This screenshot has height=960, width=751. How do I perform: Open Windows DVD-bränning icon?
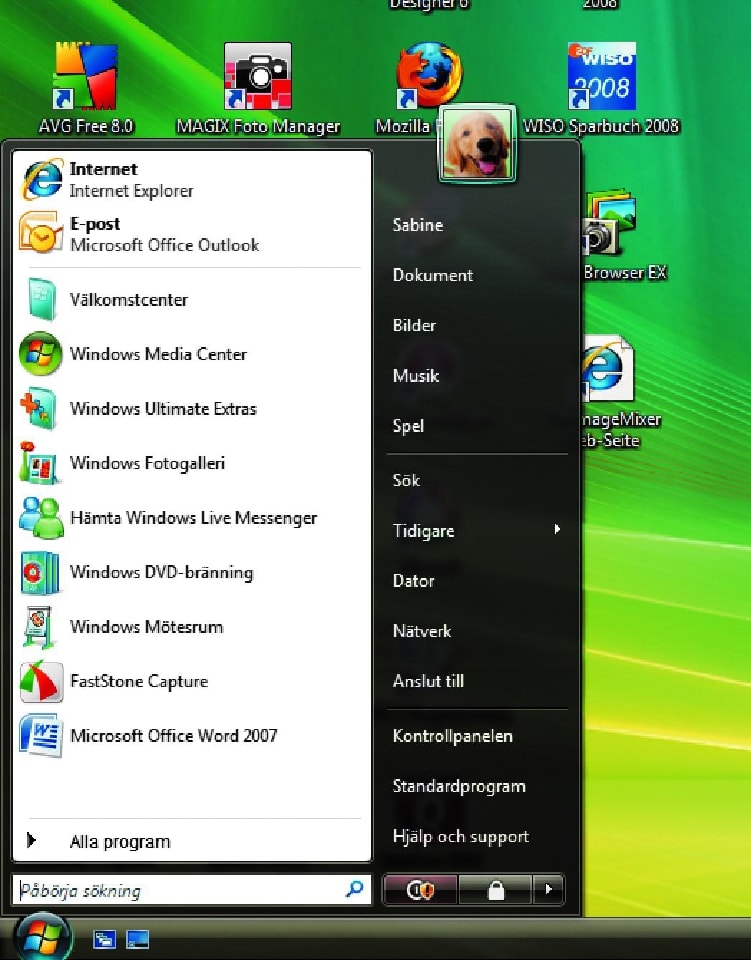click(x=40, y=572)
